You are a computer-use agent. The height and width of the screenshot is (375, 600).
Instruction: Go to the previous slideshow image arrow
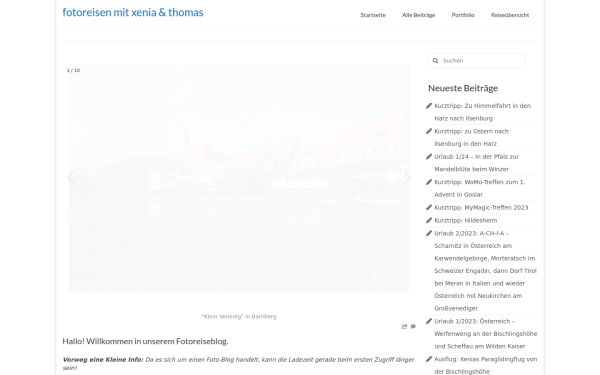coord(71,178)
